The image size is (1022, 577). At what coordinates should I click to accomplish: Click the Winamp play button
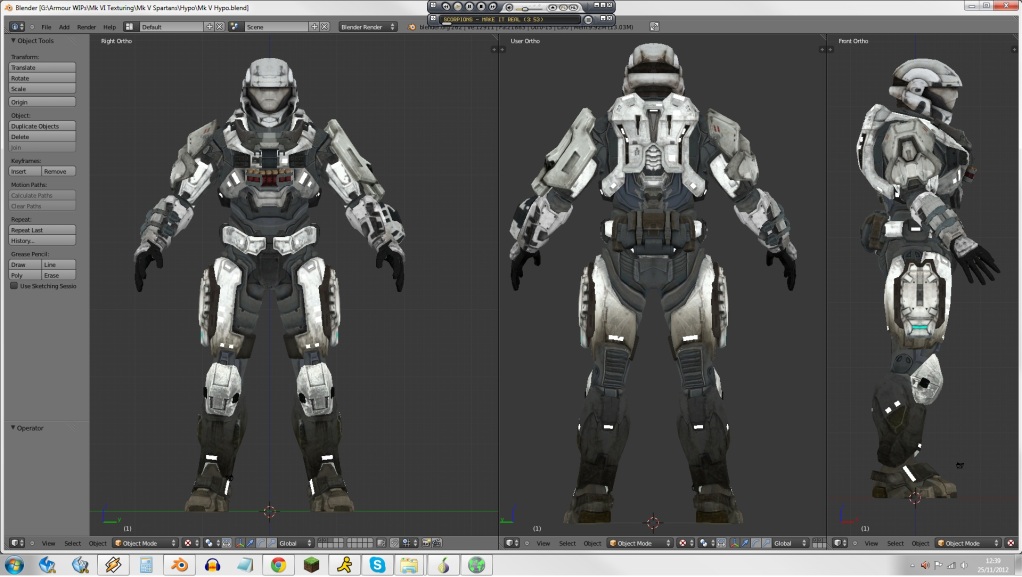[457, 7]
